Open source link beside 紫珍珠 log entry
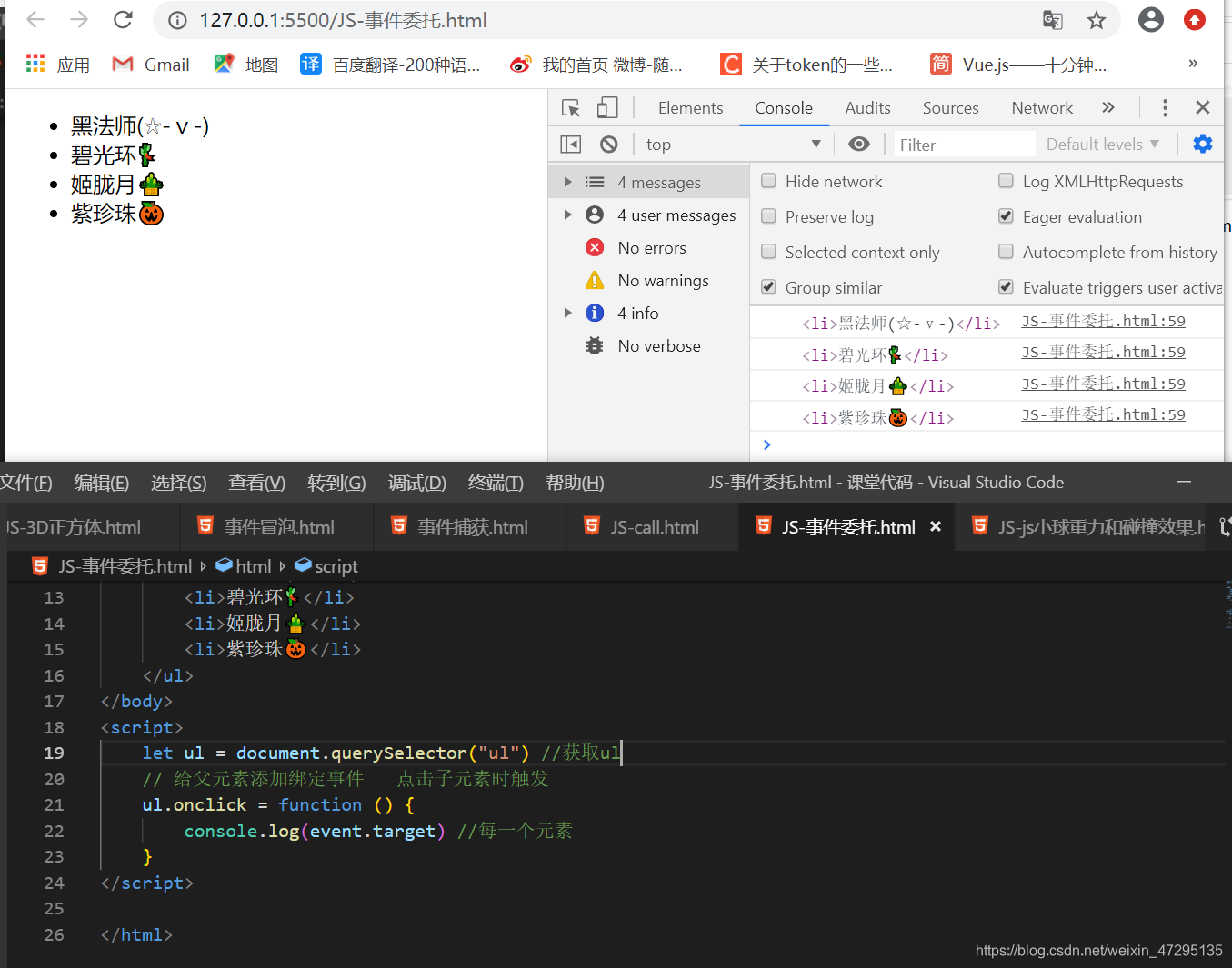1232x968 pixels. coord(1103,414)
